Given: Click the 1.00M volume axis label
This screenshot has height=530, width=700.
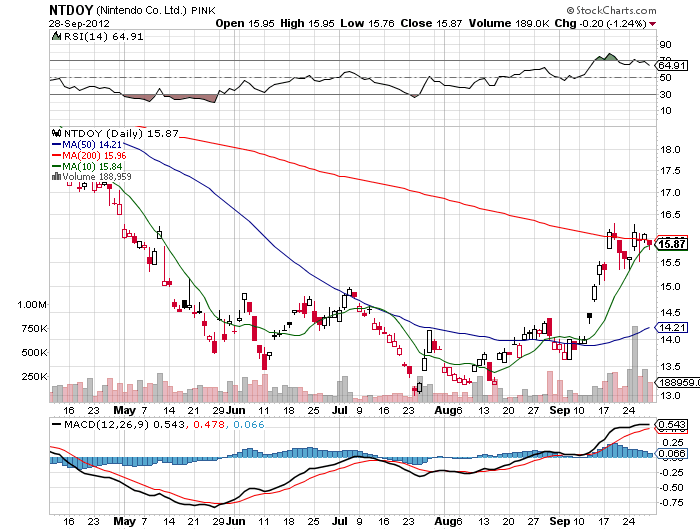Looking at the screenshot, I should click(x=32, y=305).
